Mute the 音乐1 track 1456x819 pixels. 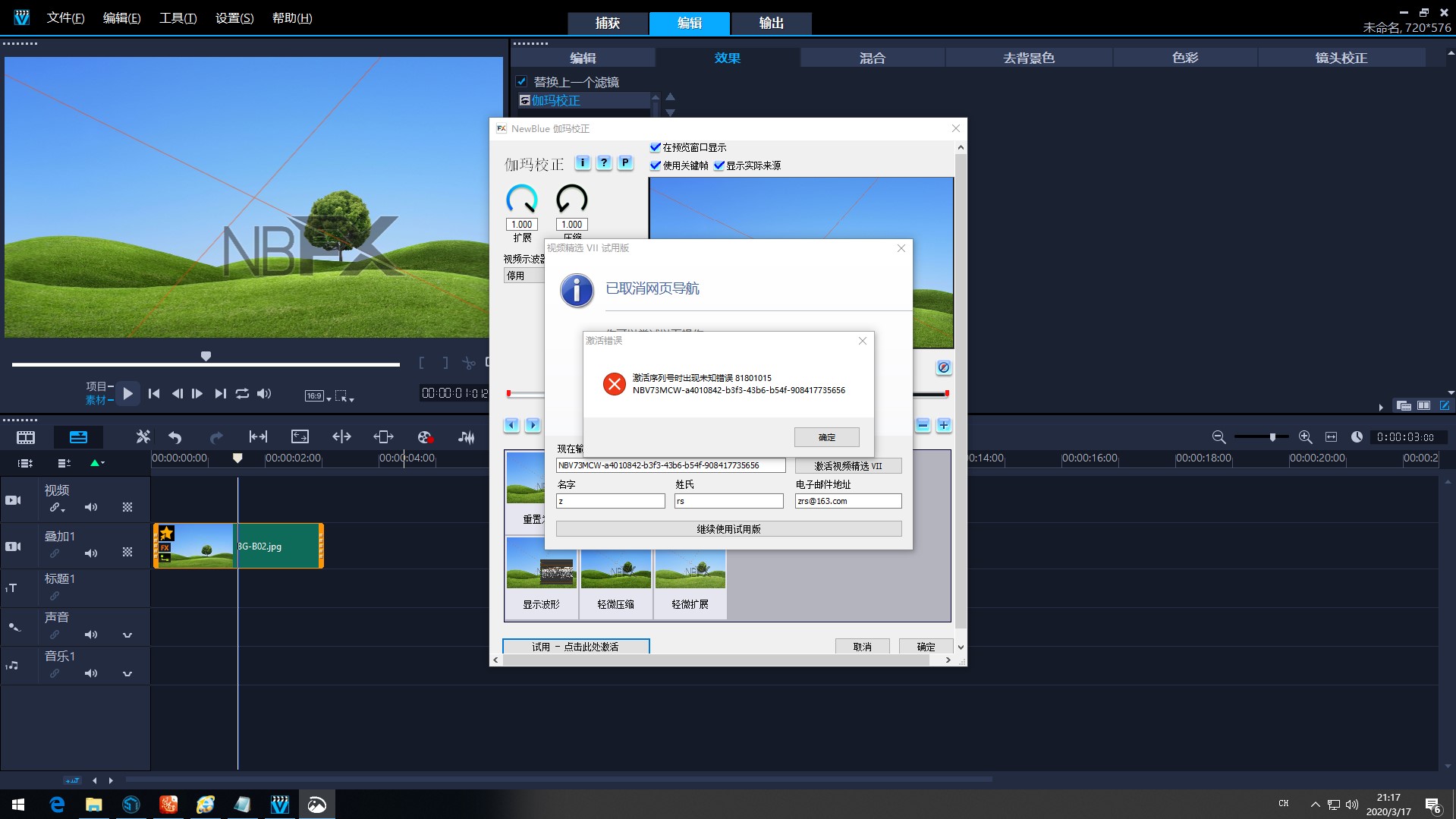(x=91, y=673)
